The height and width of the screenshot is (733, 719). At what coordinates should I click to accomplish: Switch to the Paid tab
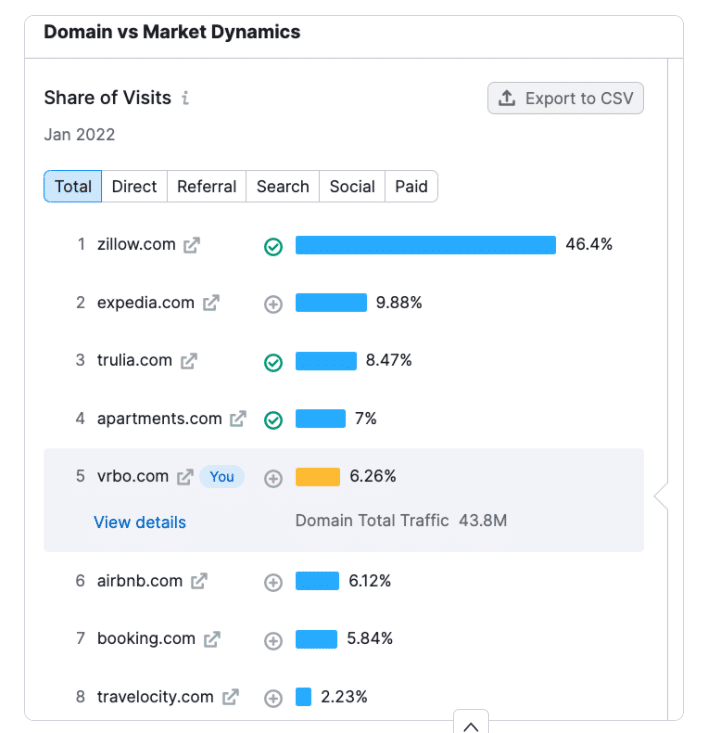(411, 187)
